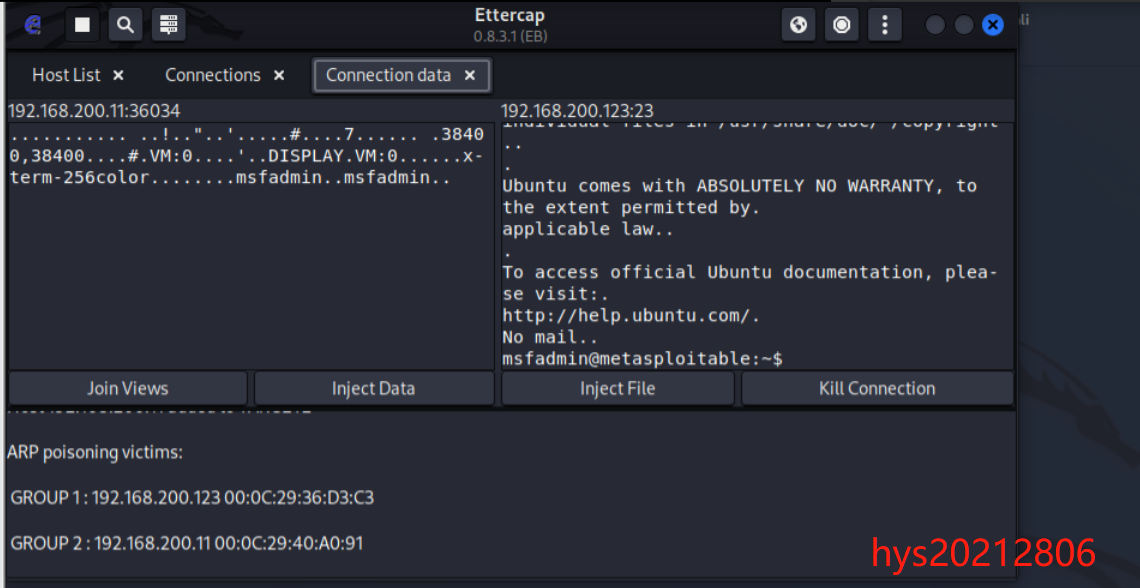Image resolution: width=1140 pixels, height=588 pixels.
Task: Click the 'No mail..' line
Action: pyautogui.click(x=550, y=337)
